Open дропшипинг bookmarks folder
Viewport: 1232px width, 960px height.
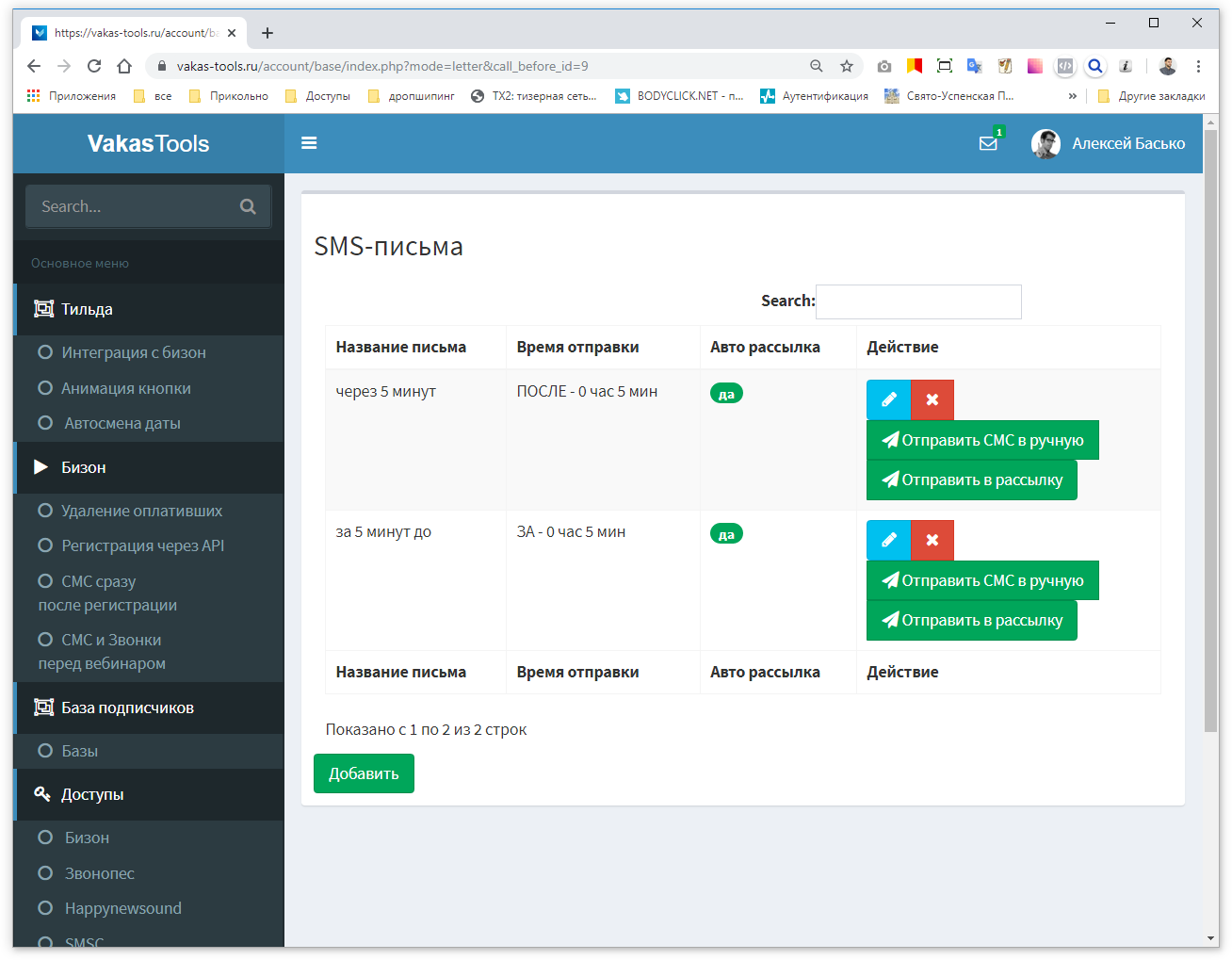coord(411,96)
